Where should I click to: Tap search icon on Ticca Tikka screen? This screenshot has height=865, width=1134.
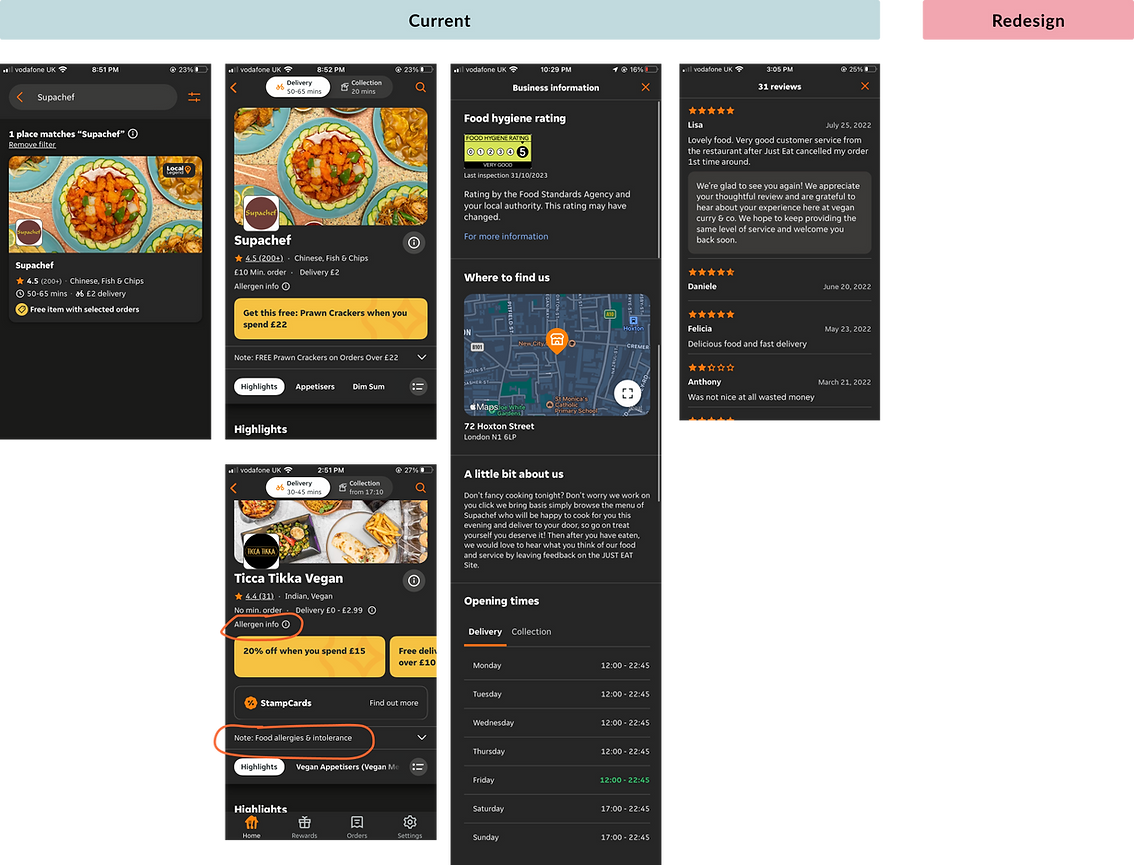point(421,488)
